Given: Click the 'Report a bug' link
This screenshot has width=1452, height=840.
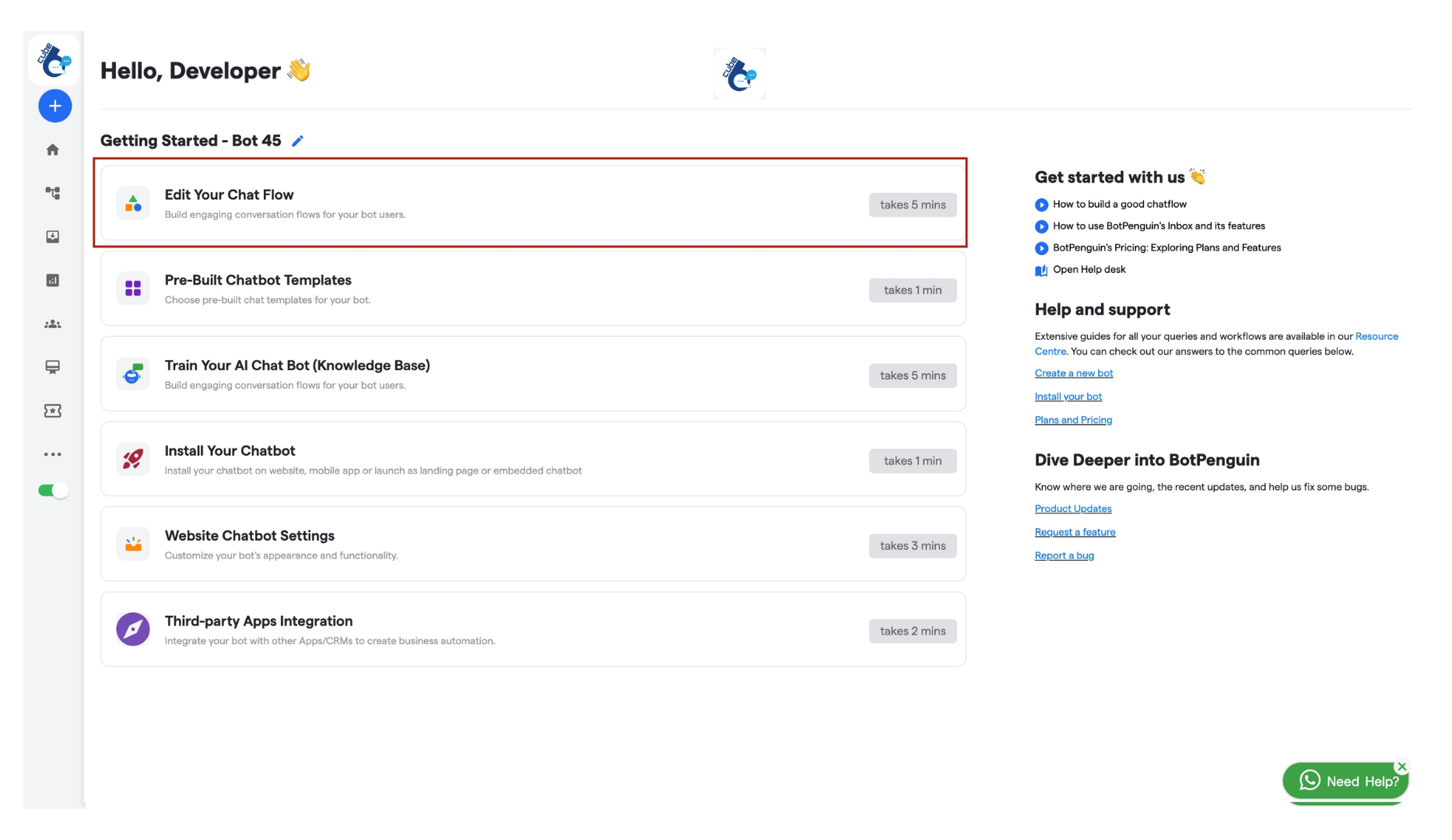Looking at the screenshot, I should click(1064, 555).
